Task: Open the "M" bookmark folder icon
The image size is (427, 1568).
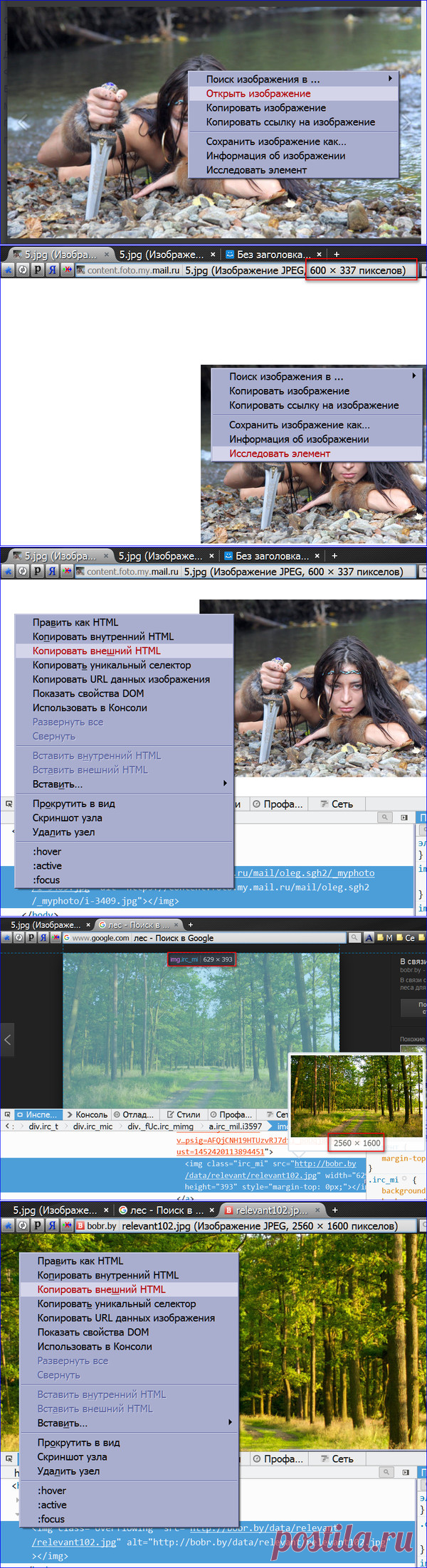Action: pos(385,938)
